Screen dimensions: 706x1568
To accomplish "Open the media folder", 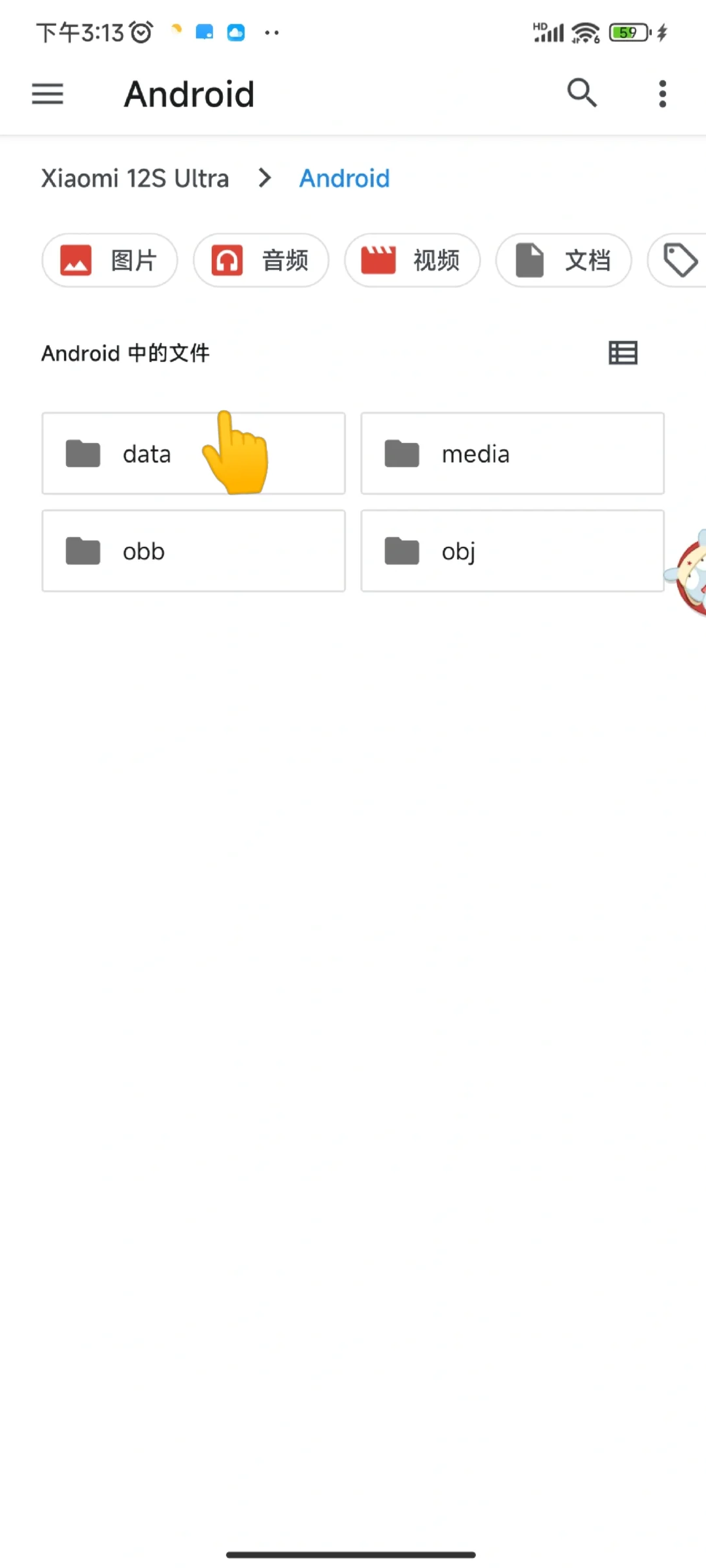I will pyautogui.click(x=513, y=453).
